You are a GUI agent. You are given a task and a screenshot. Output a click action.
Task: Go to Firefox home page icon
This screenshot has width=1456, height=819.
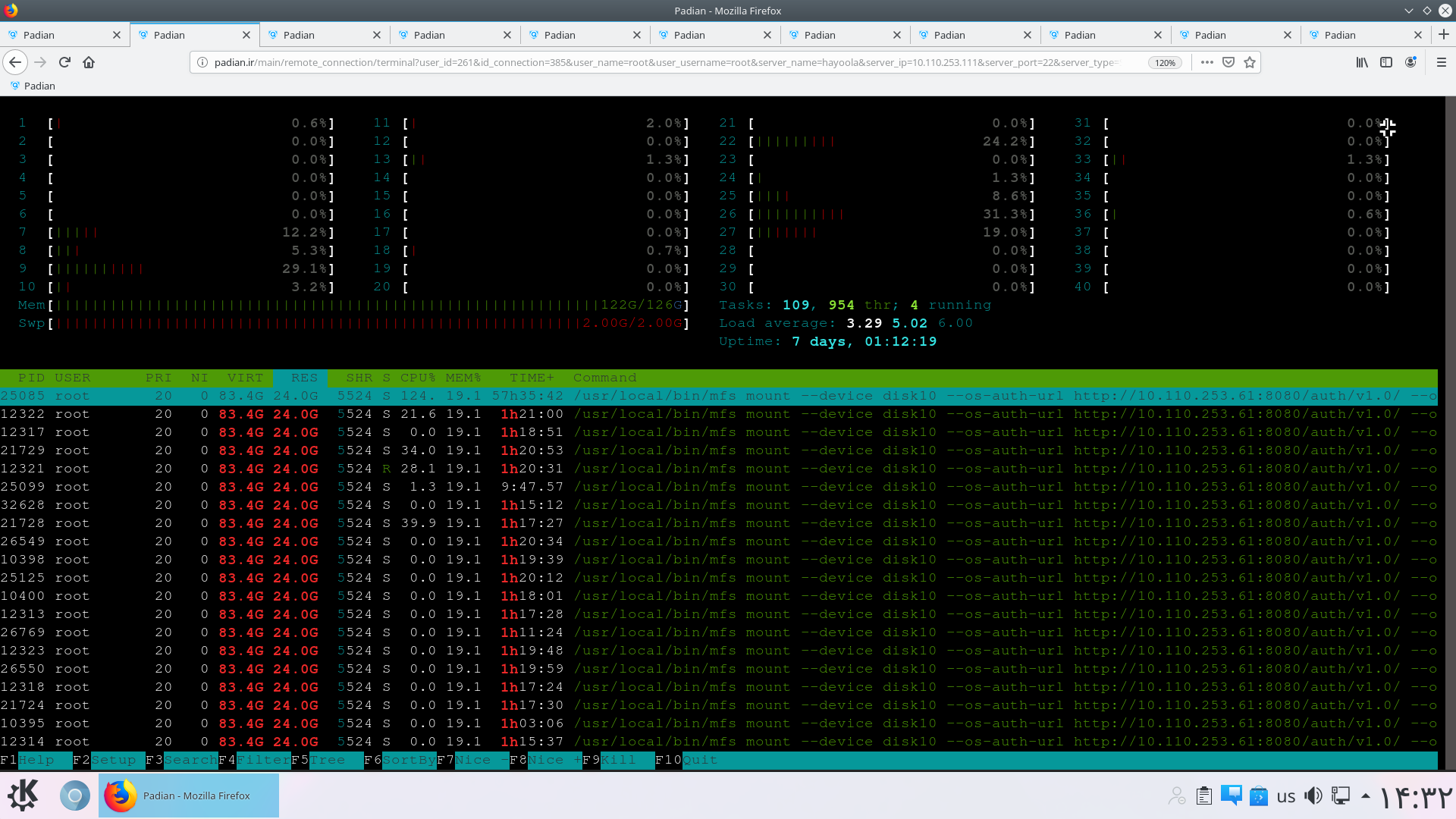tap(89, 62)
